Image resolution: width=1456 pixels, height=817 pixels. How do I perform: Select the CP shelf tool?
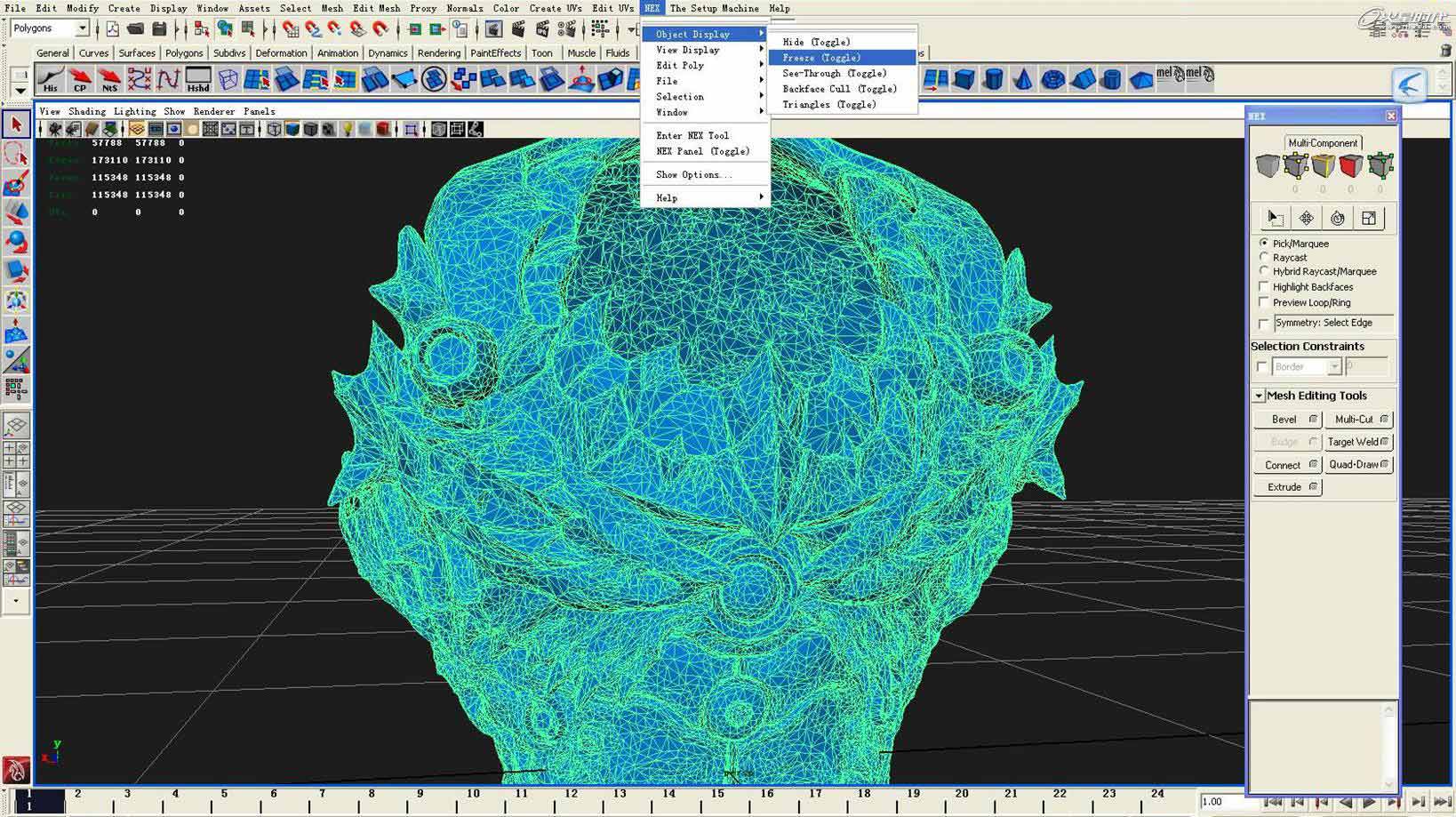pos(80,79)
